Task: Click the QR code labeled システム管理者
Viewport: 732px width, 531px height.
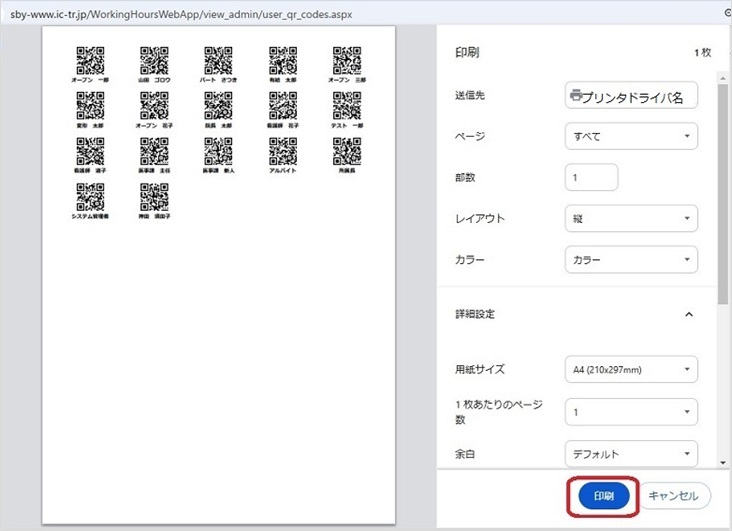Action: [90, 197]
